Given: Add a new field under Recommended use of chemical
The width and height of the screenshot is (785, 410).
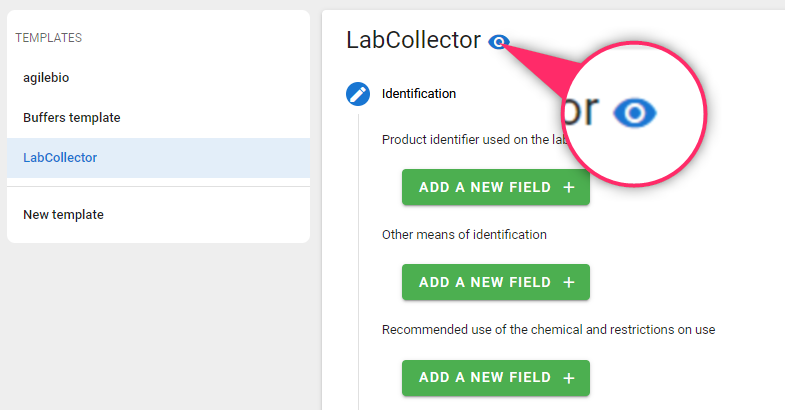Looking at the screenshot, I should click(496, 378).
